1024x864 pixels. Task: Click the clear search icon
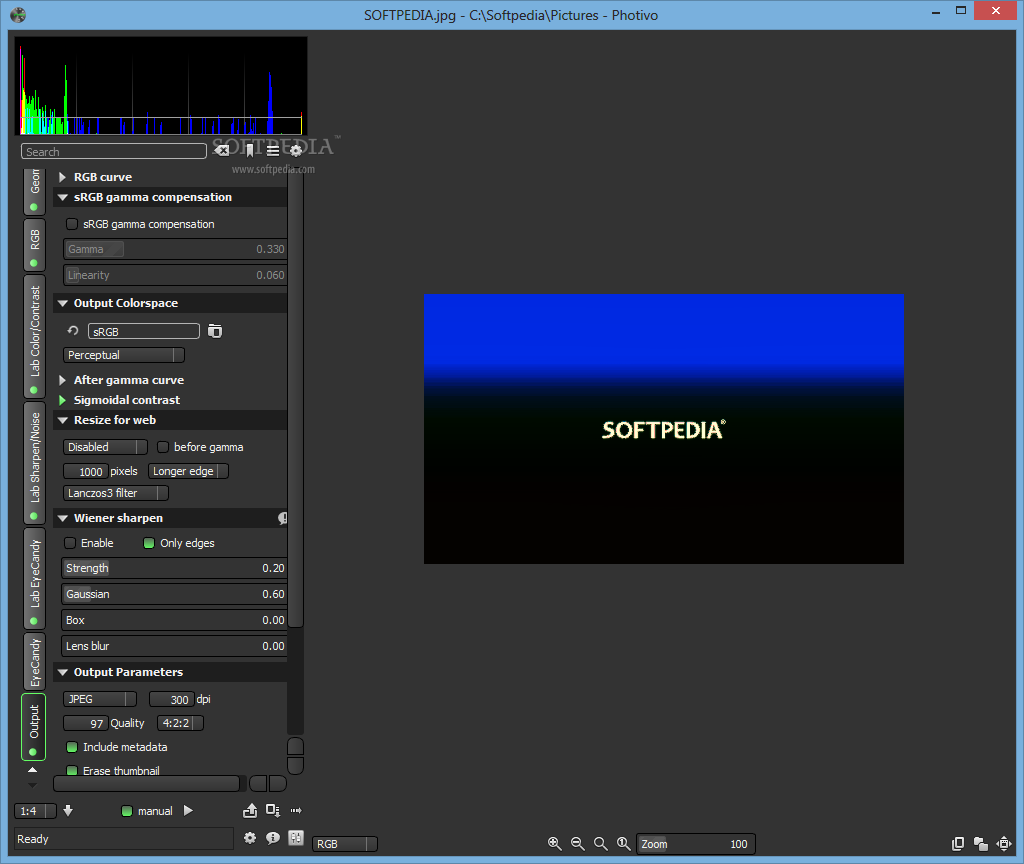pyautogui.click(x=223, y=151)
